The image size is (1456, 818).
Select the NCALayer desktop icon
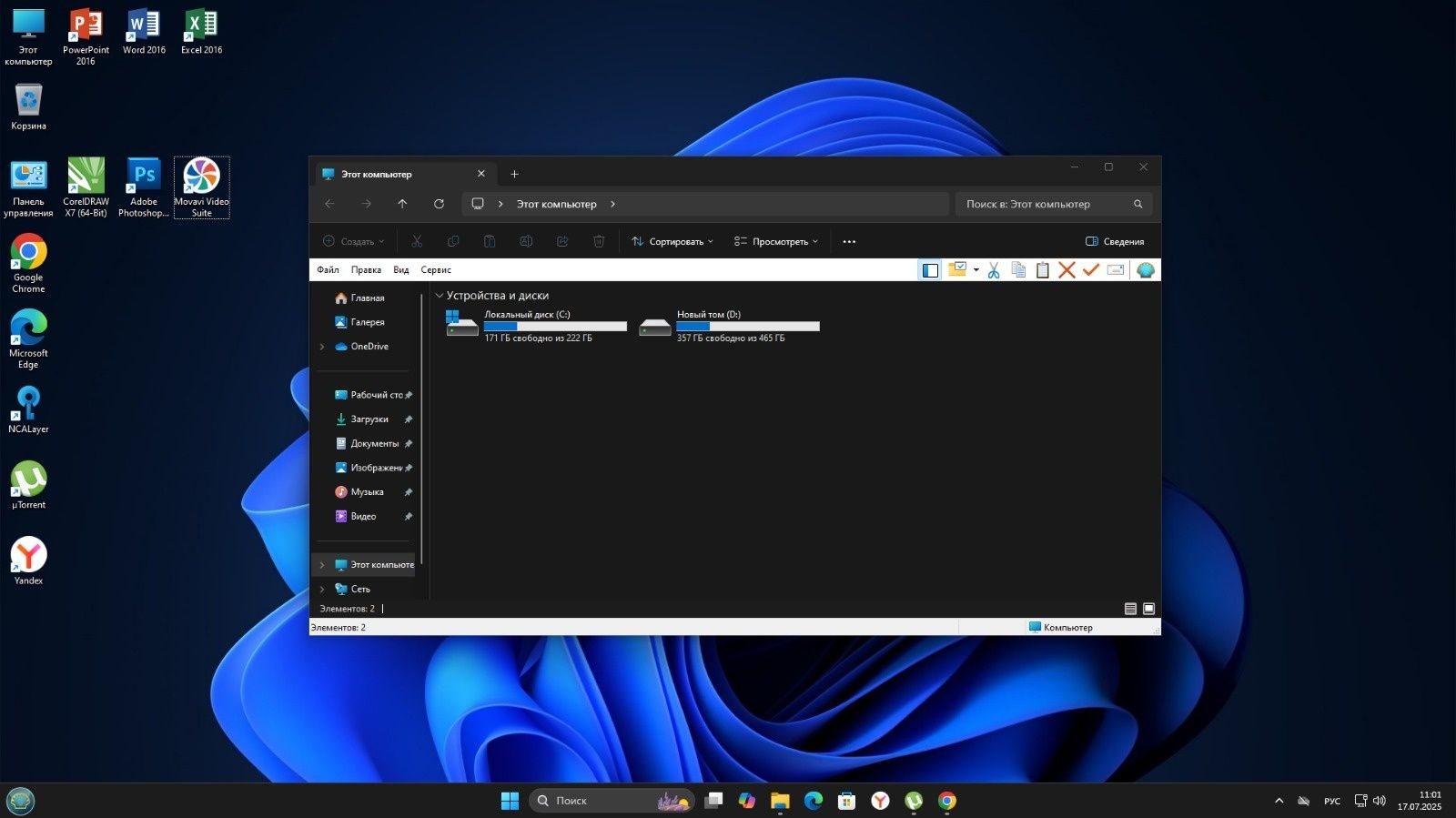pyautogui.click(x=28, y=409)
